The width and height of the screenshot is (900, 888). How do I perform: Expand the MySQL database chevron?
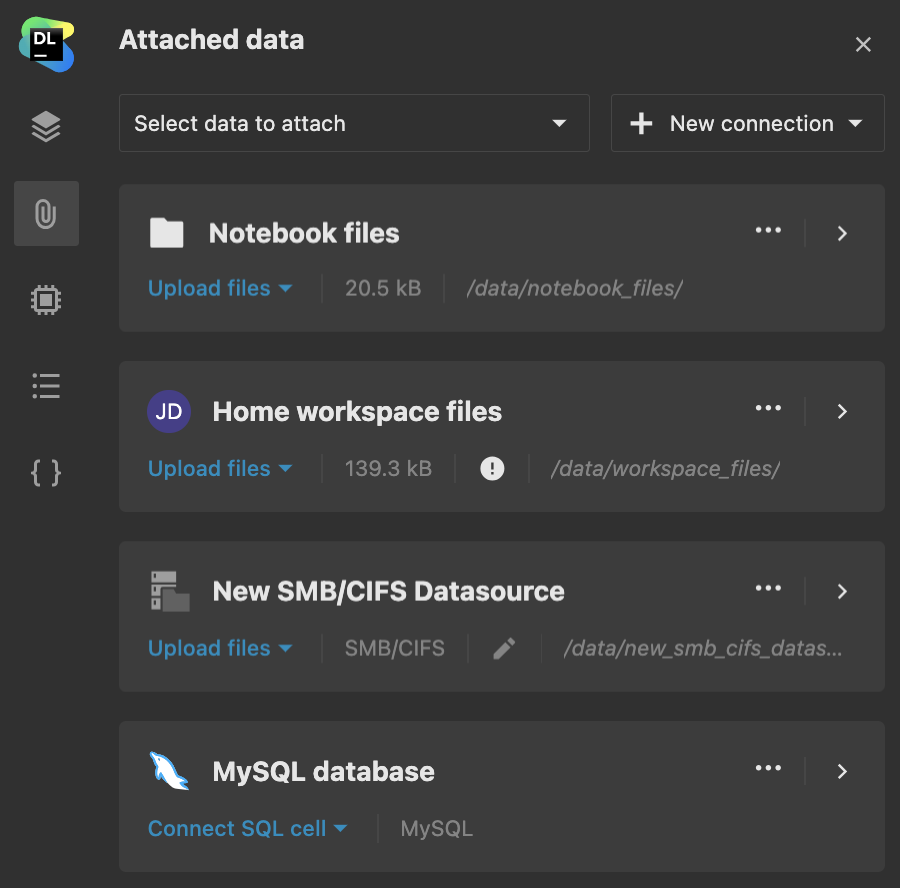click(842, 771)
